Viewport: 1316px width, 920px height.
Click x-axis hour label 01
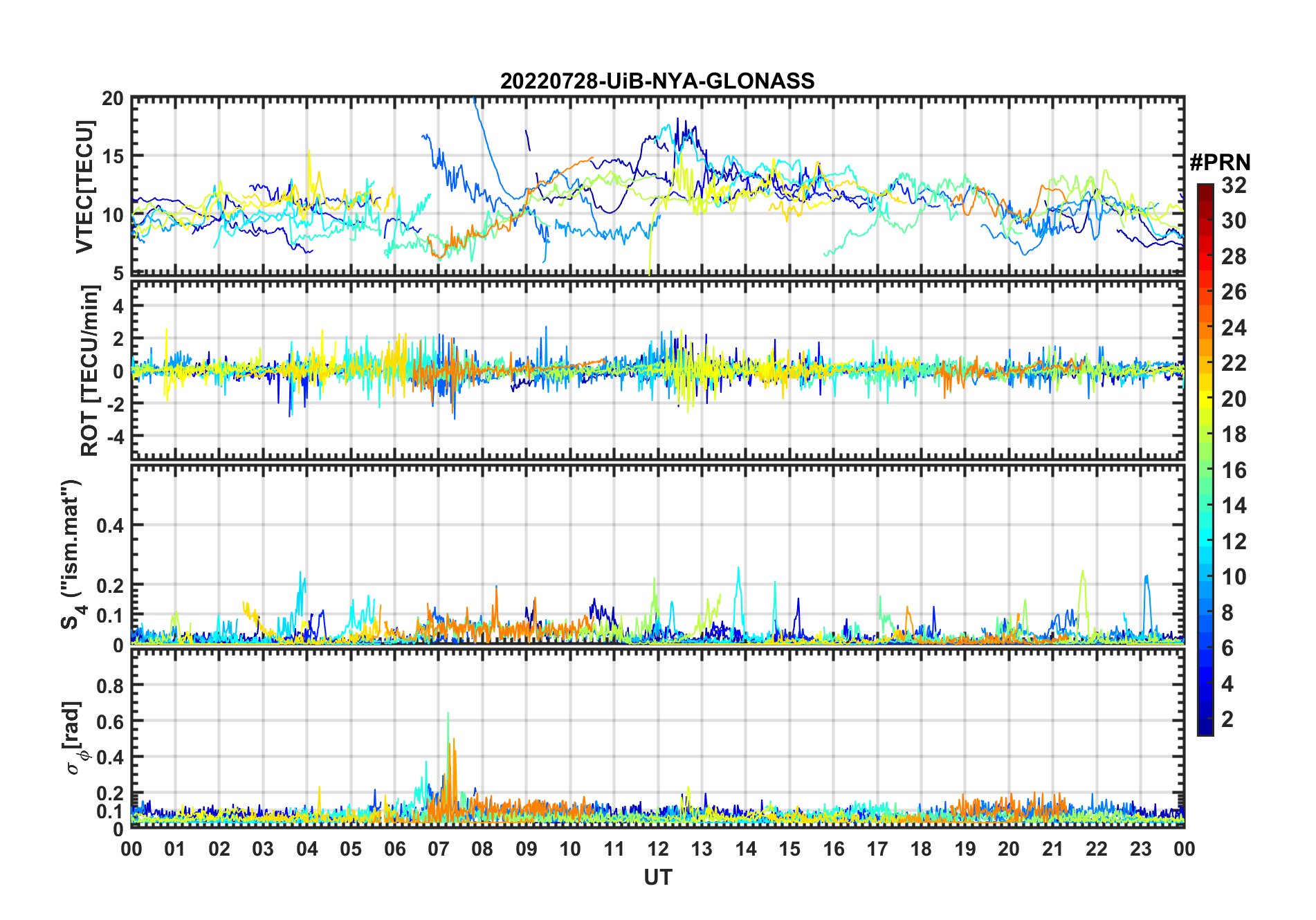coord(175,849)
